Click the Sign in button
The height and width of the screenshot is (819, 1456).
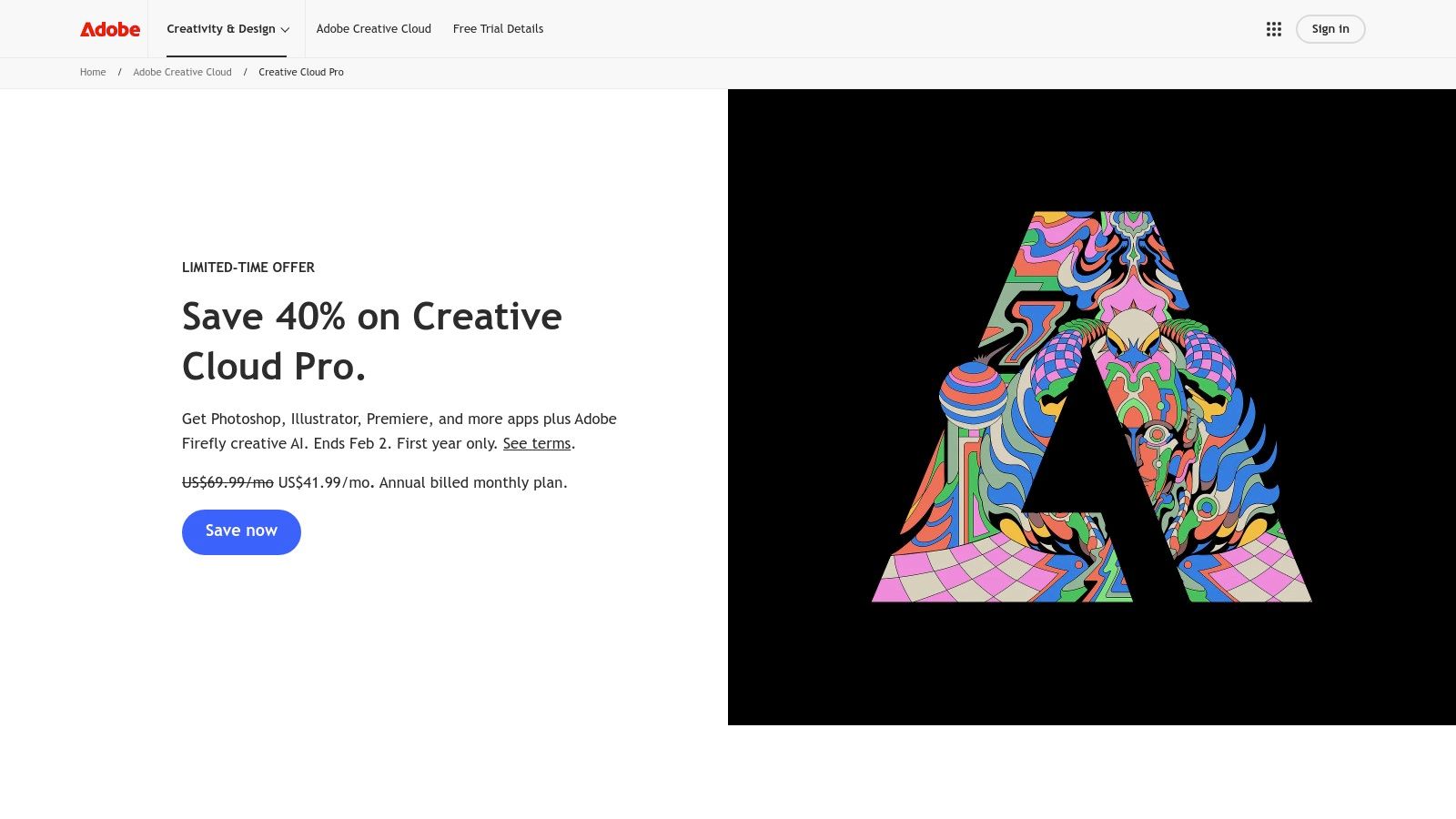[1330, 29]
